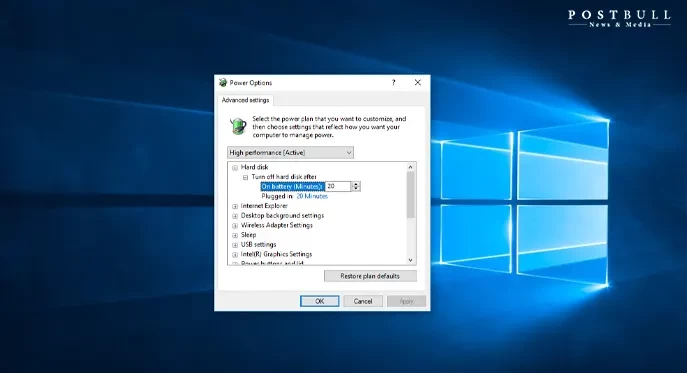Close the Power Options dialog
This screenshot has height=373, width=687.
418,82
